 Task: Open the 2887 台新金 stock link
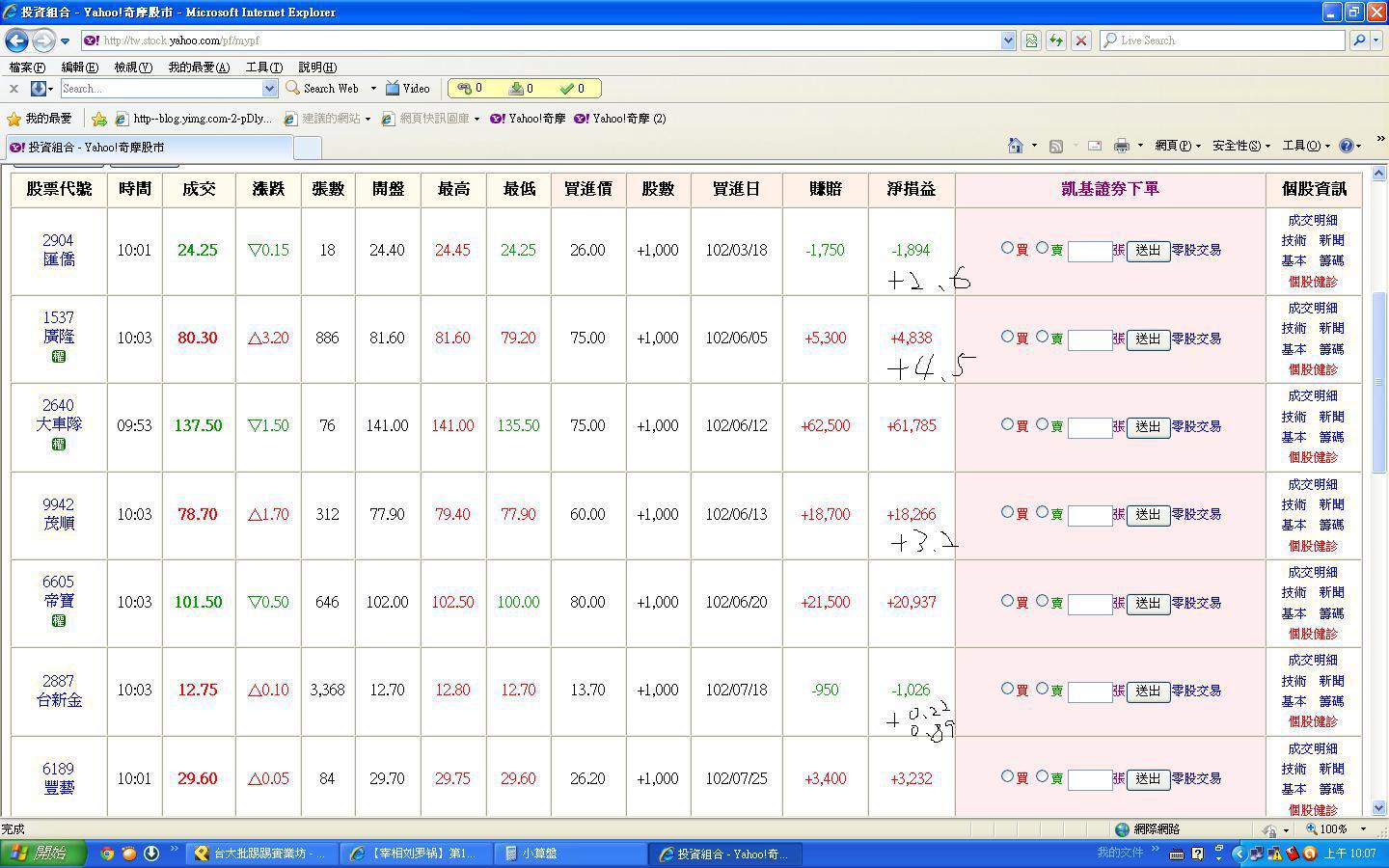(58, 691)
